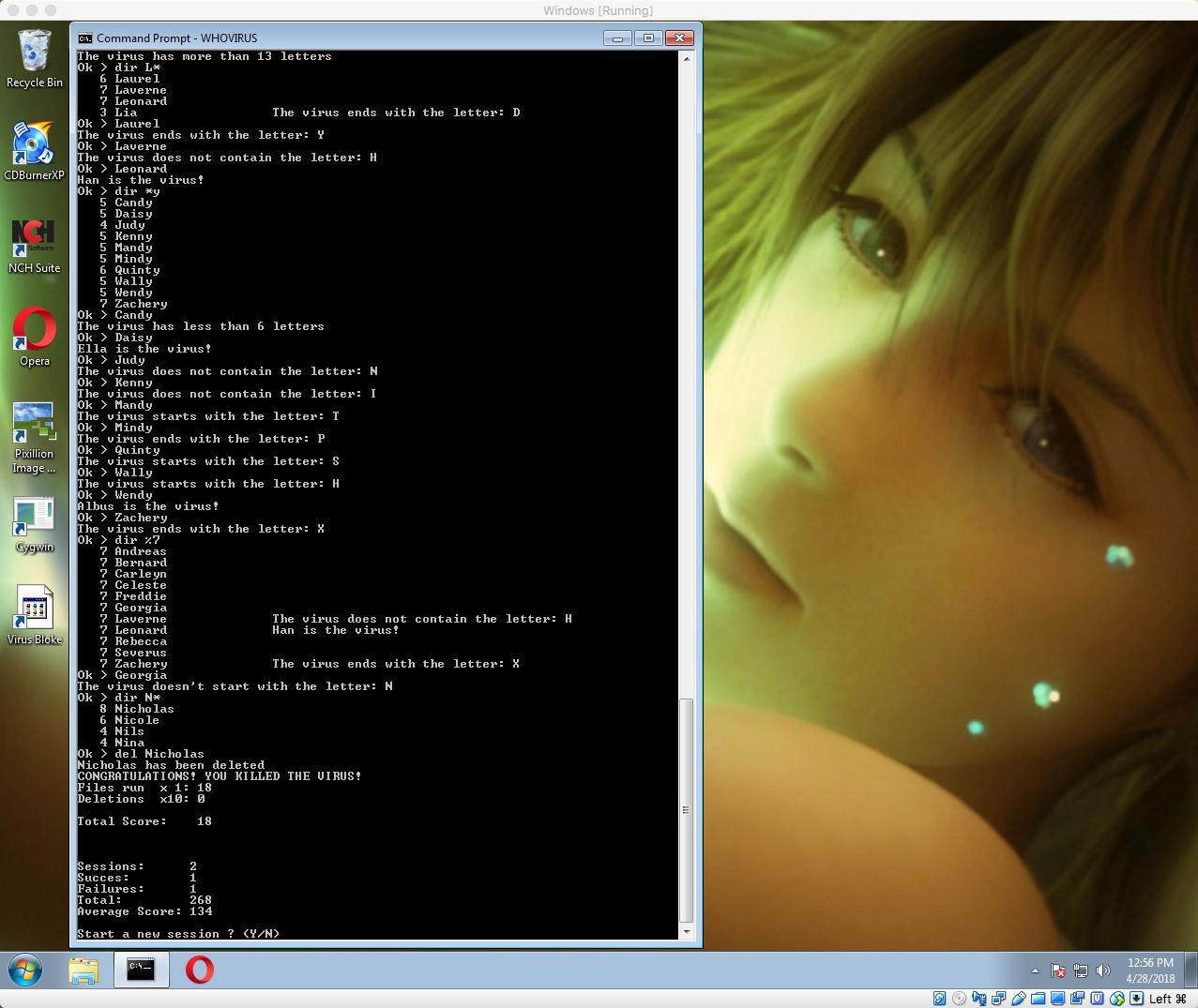1198x1008 pixels.
Task: Click the VirtualBox keyboard capture arrow icon
Action: (1136, 999)
